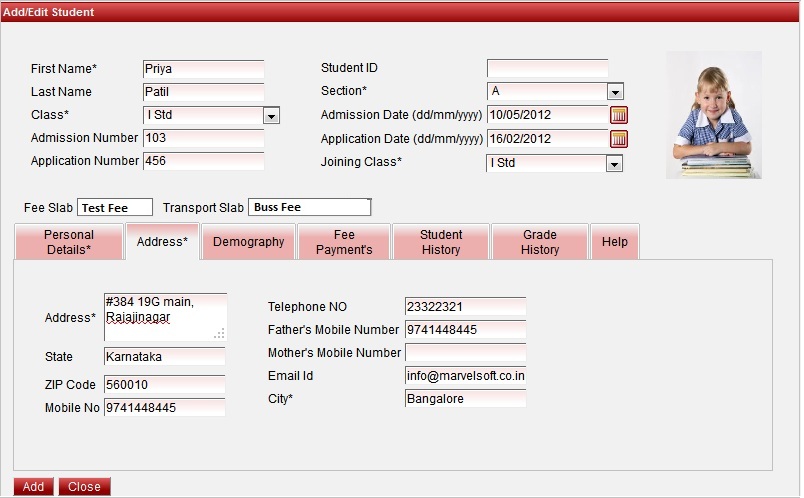
Task: Click the Close button
Action: (84, 487)
